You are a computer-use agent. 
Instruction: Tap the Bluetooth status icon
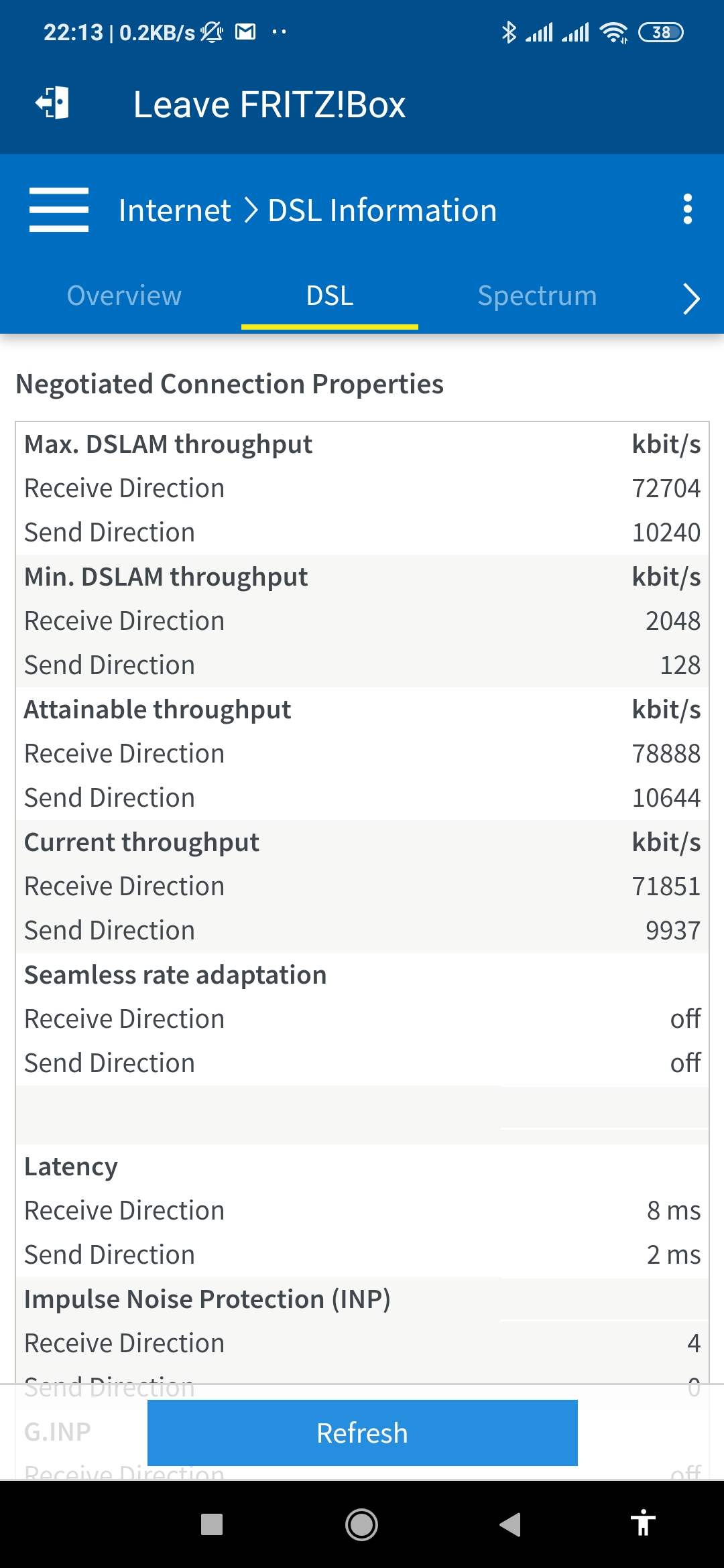tap(509, 32)
